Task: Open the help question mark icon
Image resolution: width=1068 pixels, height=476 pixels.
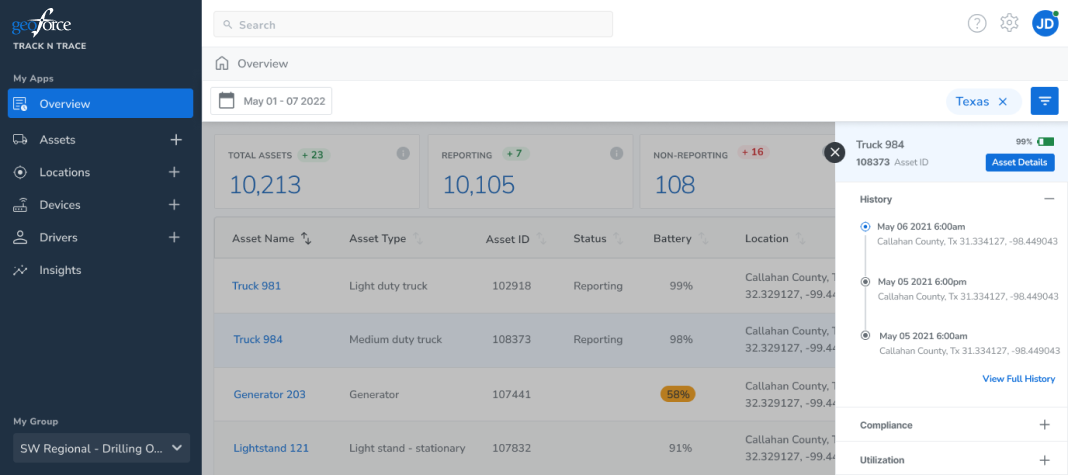Action: (977, 24)
